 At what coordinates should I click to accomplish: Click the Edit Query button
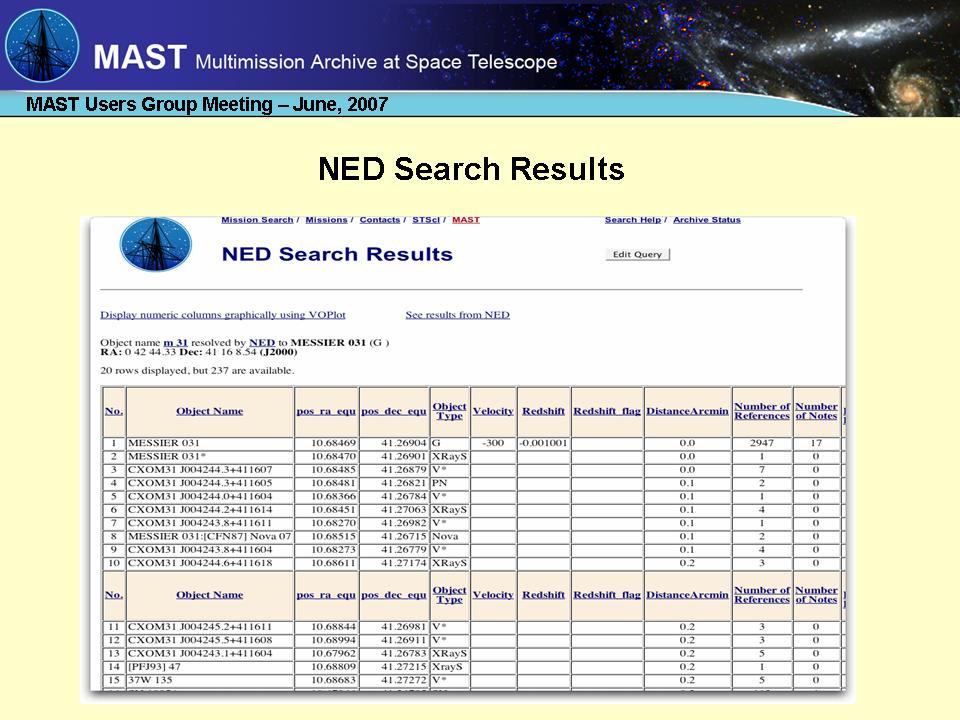(x=637, y=254)
